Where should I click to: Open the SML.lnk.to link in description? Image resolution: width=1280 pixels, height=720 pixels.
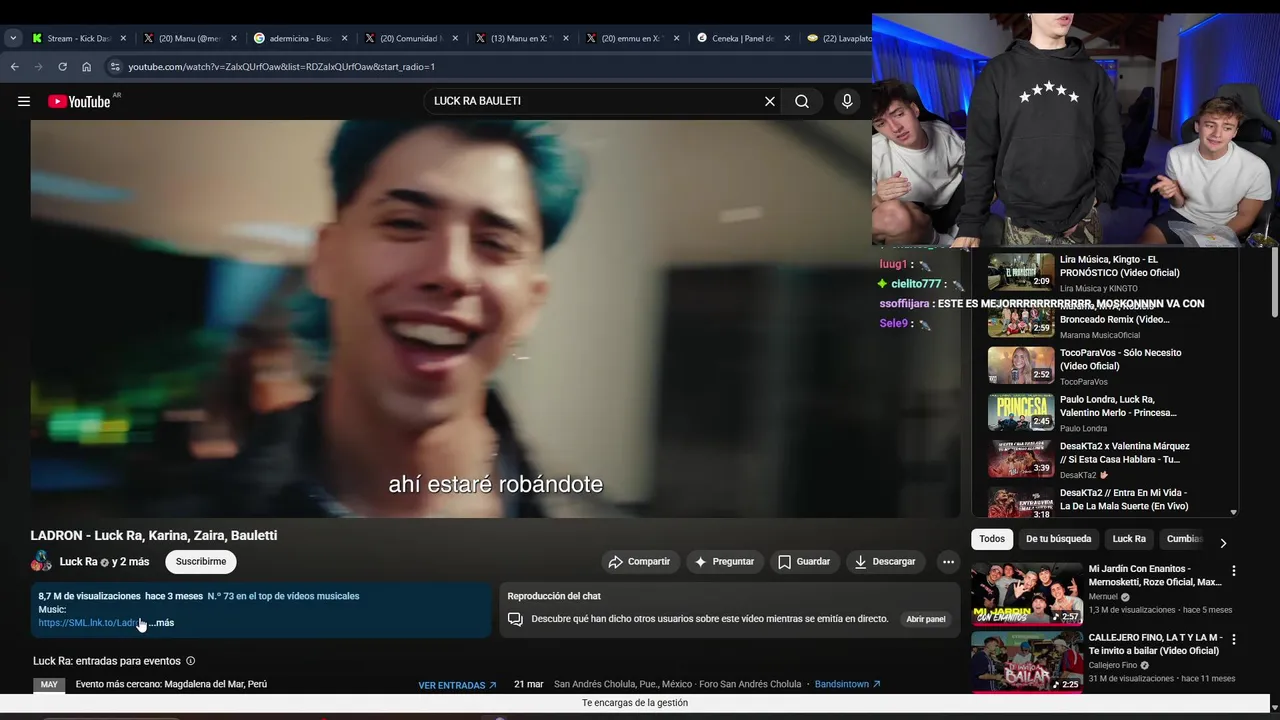coord(91,623)
